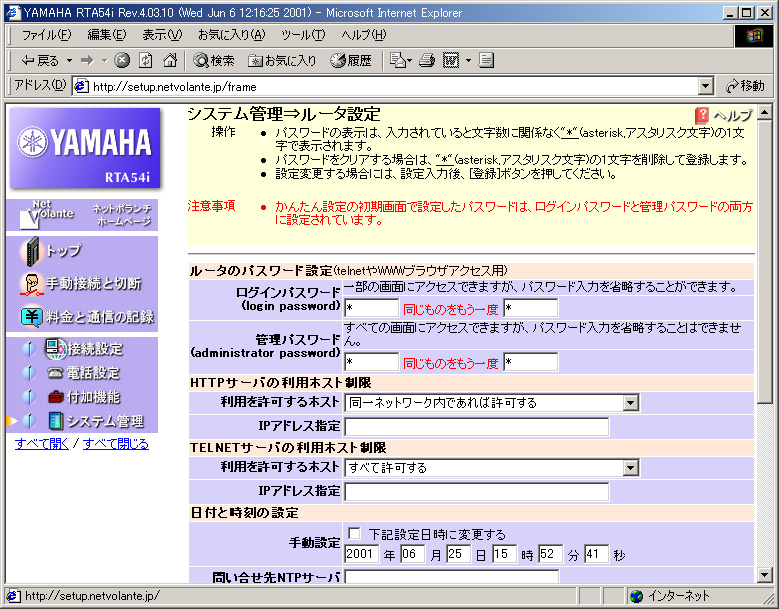Click the Print toolbar icon
Screen dimensions: 779x609
click(427, 60)
